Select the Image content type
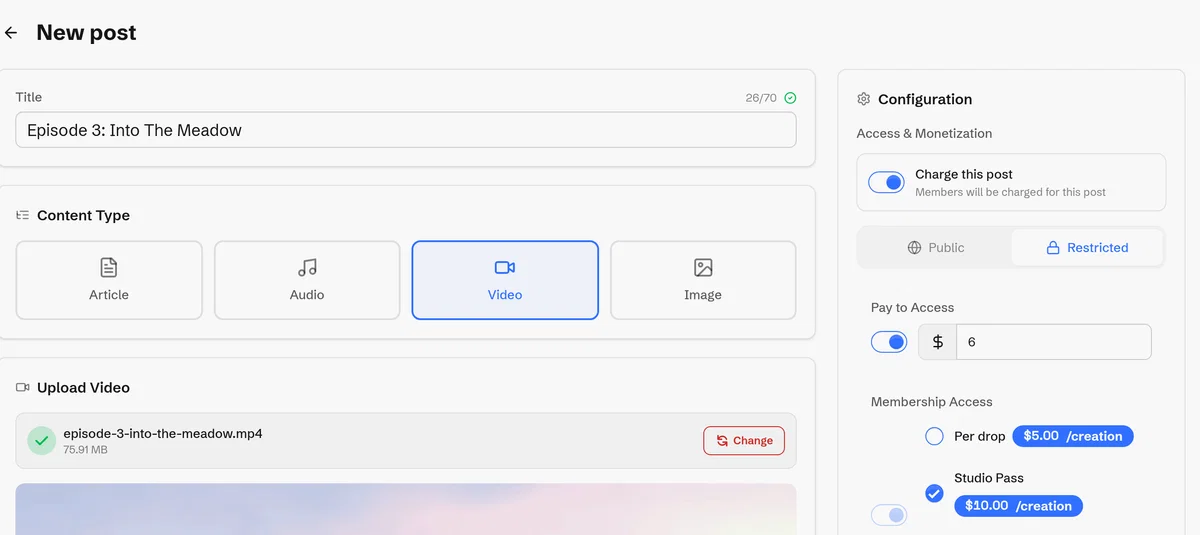Screen dimensions: 1200x535 [703, 280]
